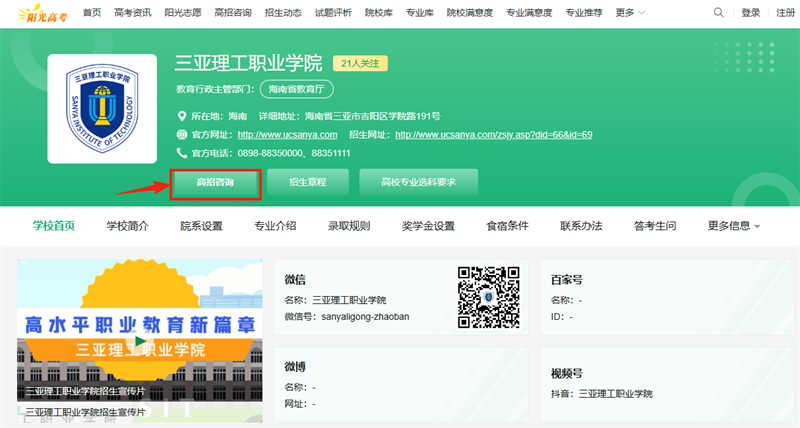The image size is (800, 428).
Task: Open the official site link www.ucsanya.com
Action: (x=287, y=135)
